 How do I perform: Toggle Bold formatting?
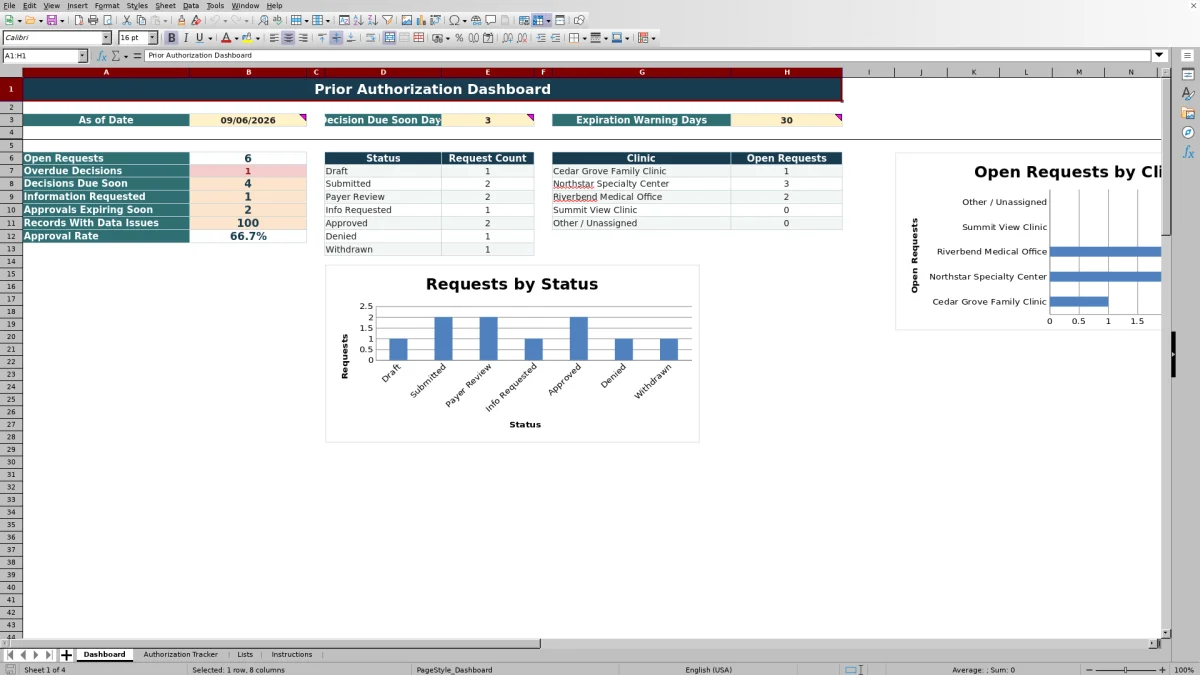[x=172, y=38]
